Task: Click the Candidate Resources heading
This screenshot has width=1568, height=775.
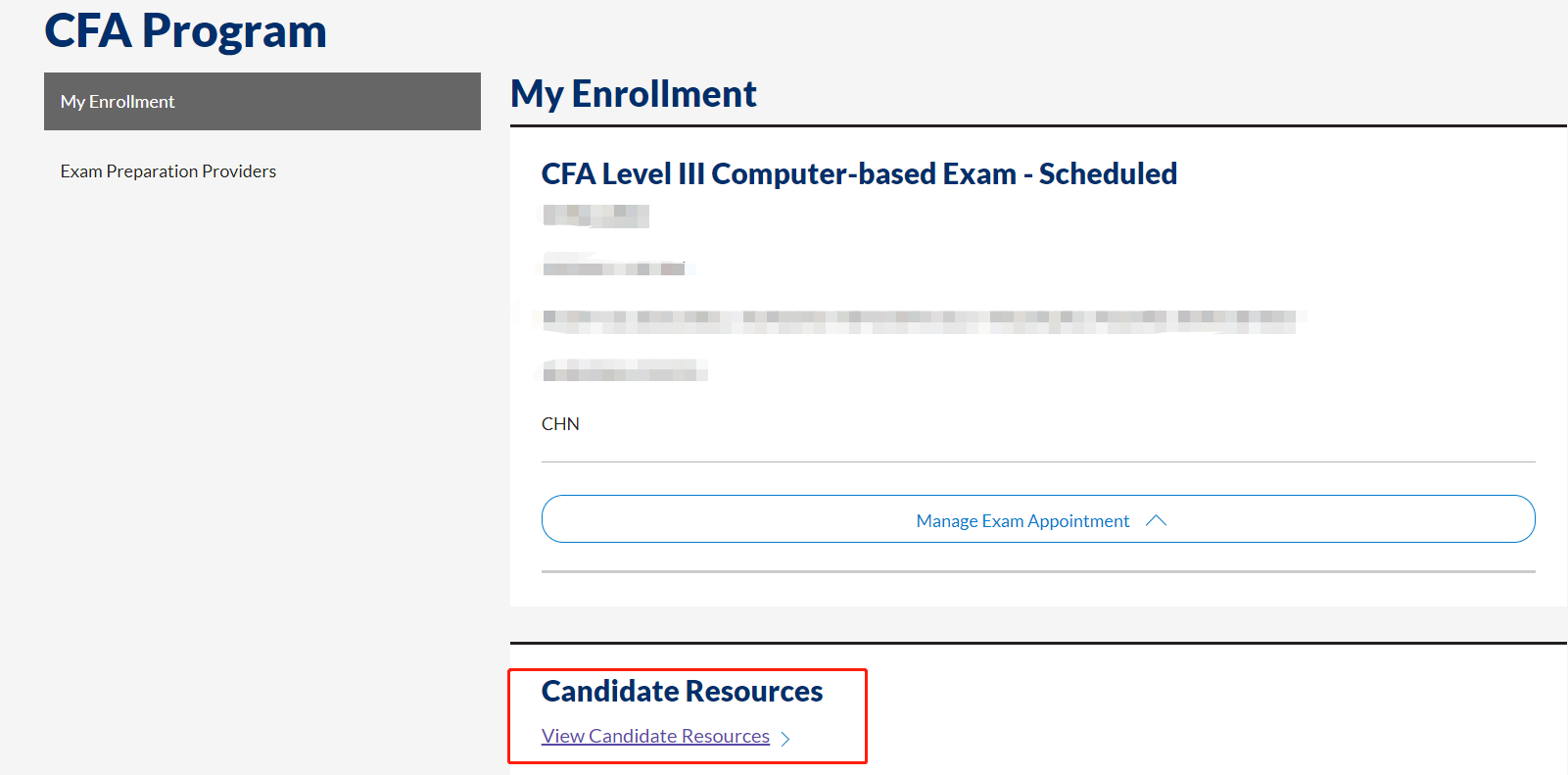Action: pyautogui.click(x=682, y=692)
